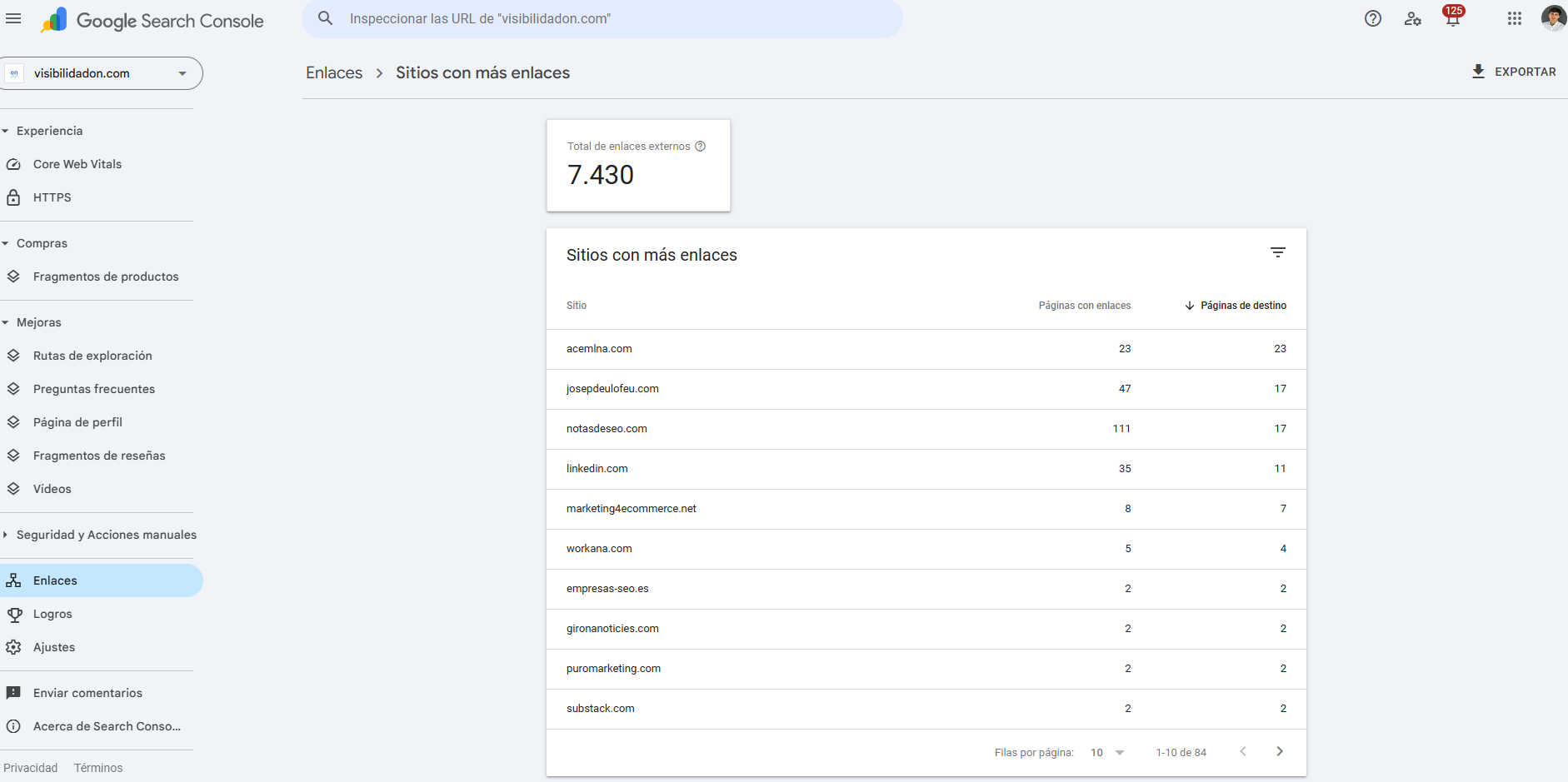Open Core Web Vitals report
1568x782 pixels.
click(77, 164)
